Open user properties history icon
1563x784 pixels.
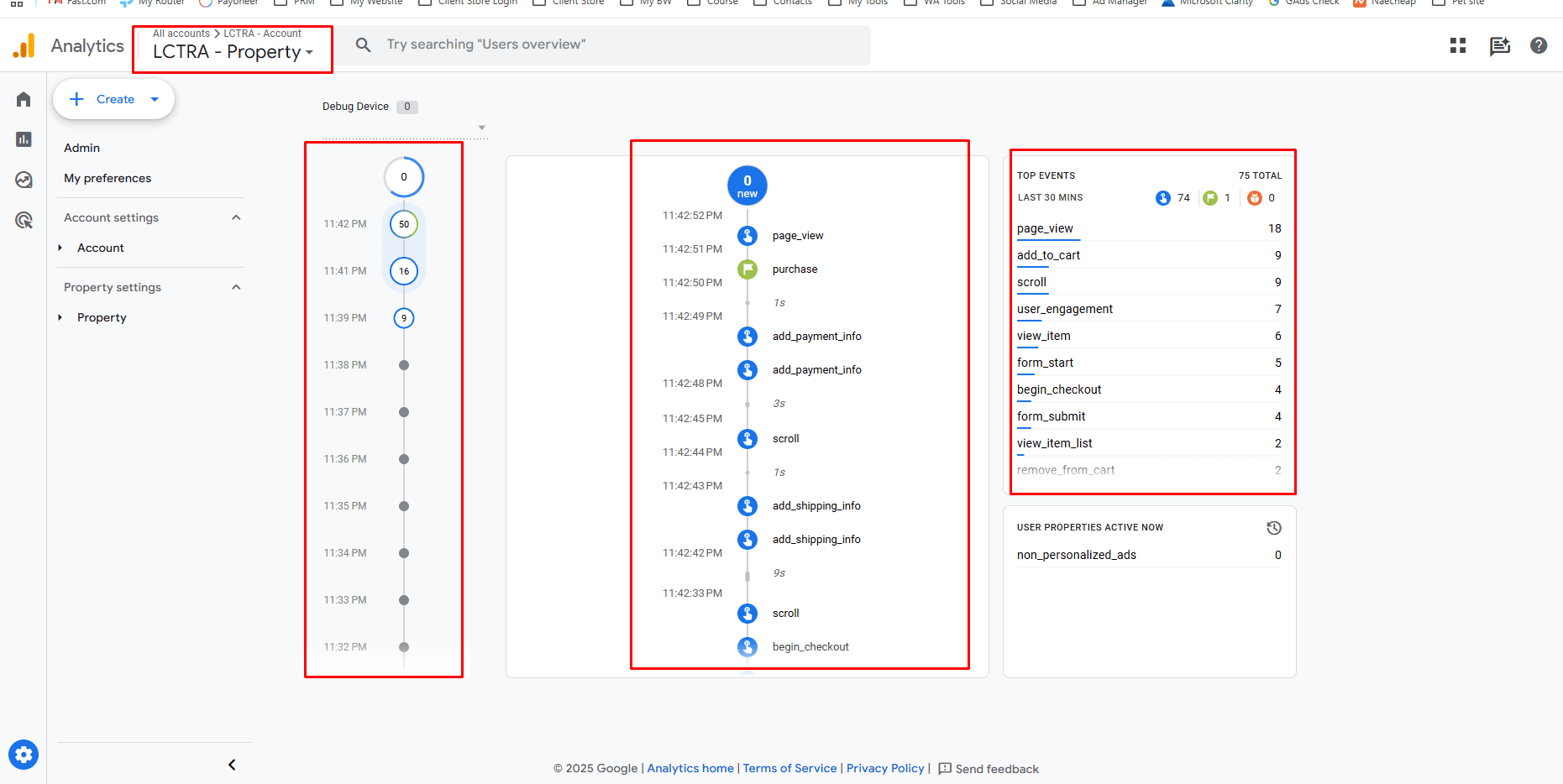[1274, 528]
